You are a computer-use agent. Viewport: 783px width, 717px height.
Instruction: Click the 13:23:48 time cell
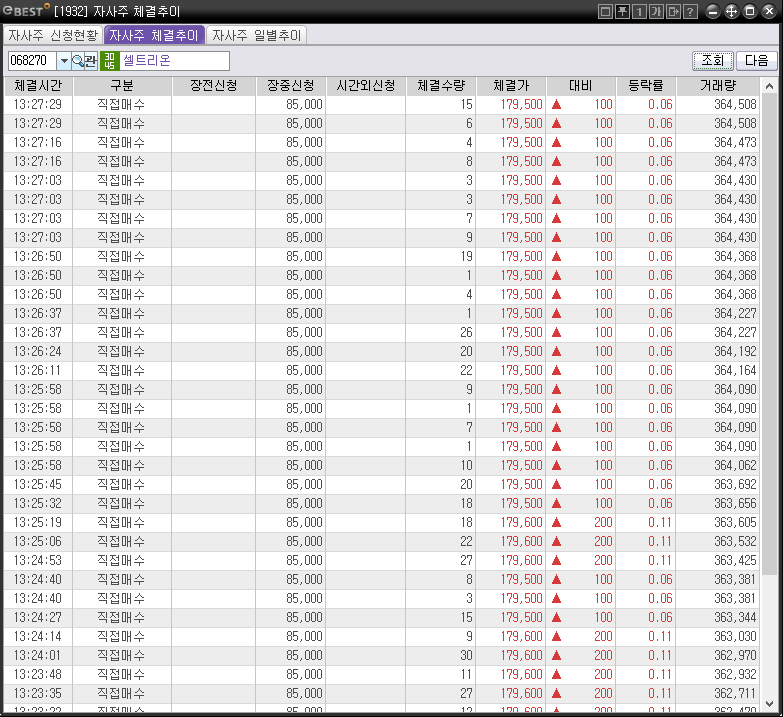coord(38,674)
